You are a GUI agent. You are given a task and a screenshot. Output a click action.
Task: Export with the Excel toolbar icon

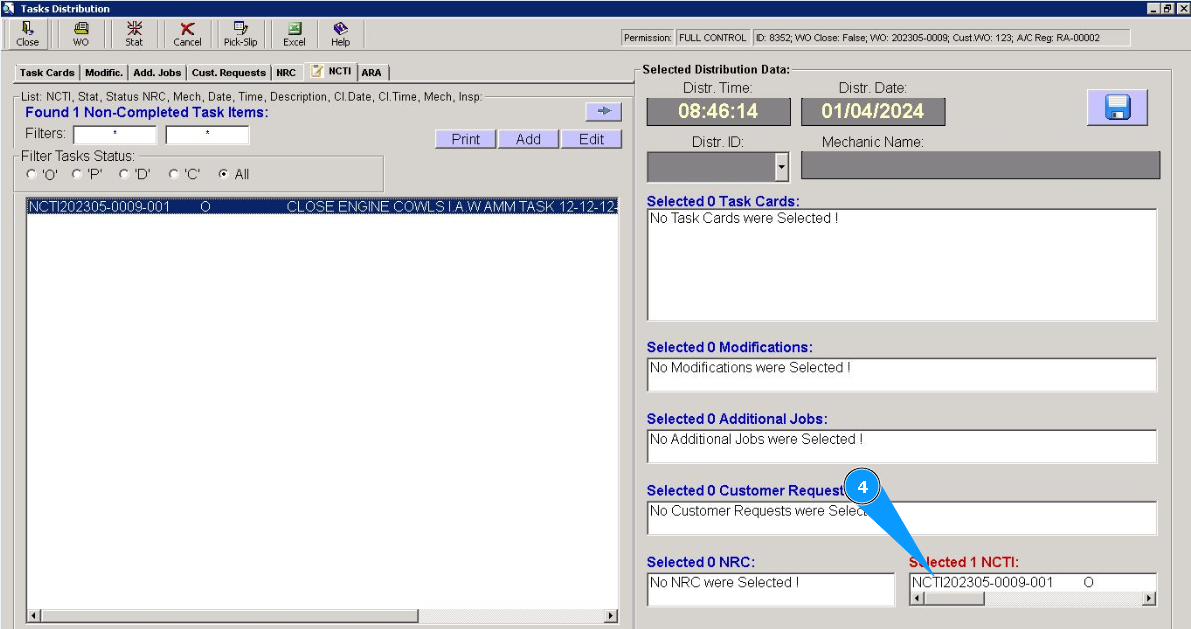294,34
